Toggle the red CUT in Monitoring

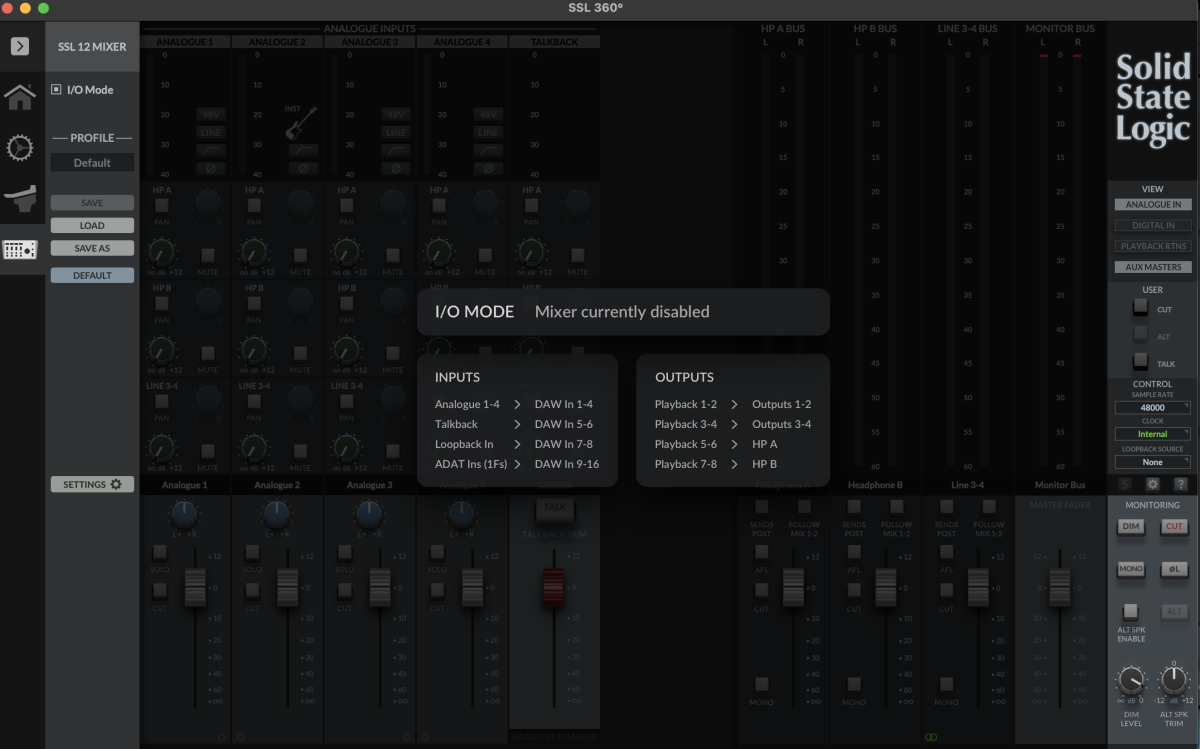point(1174,526)
